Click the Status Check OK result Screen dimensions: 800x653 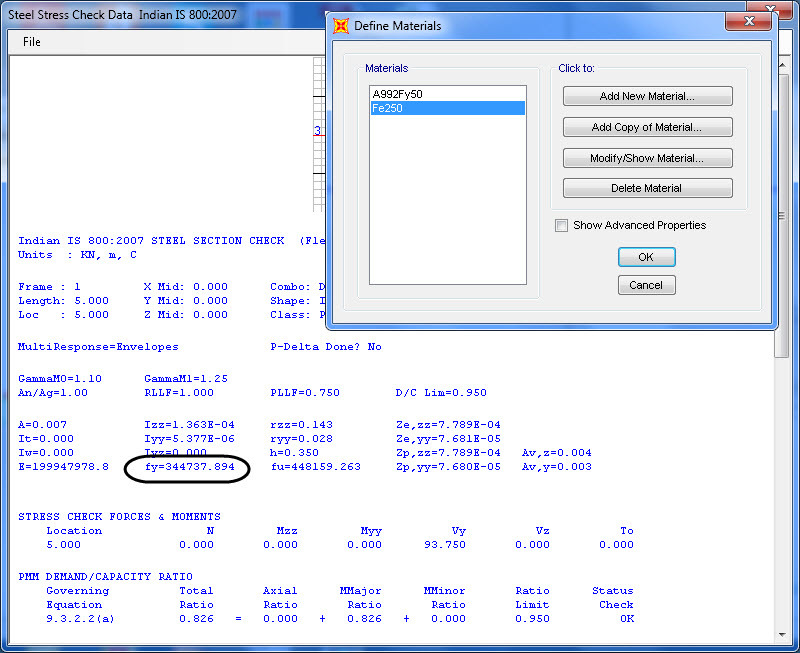pos(627,619)
